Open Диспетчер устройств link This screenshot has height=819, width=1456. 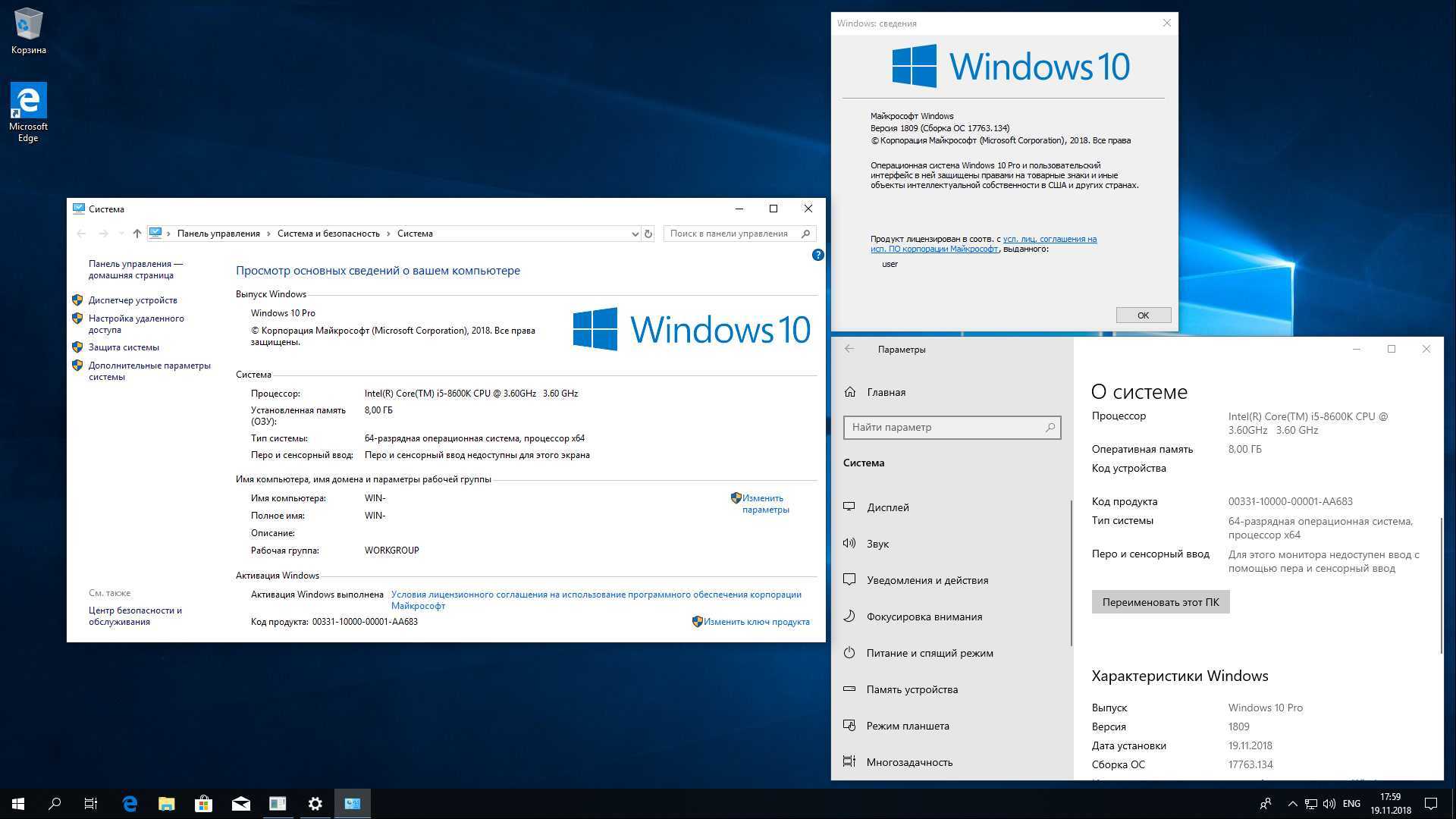click(133, 300)
